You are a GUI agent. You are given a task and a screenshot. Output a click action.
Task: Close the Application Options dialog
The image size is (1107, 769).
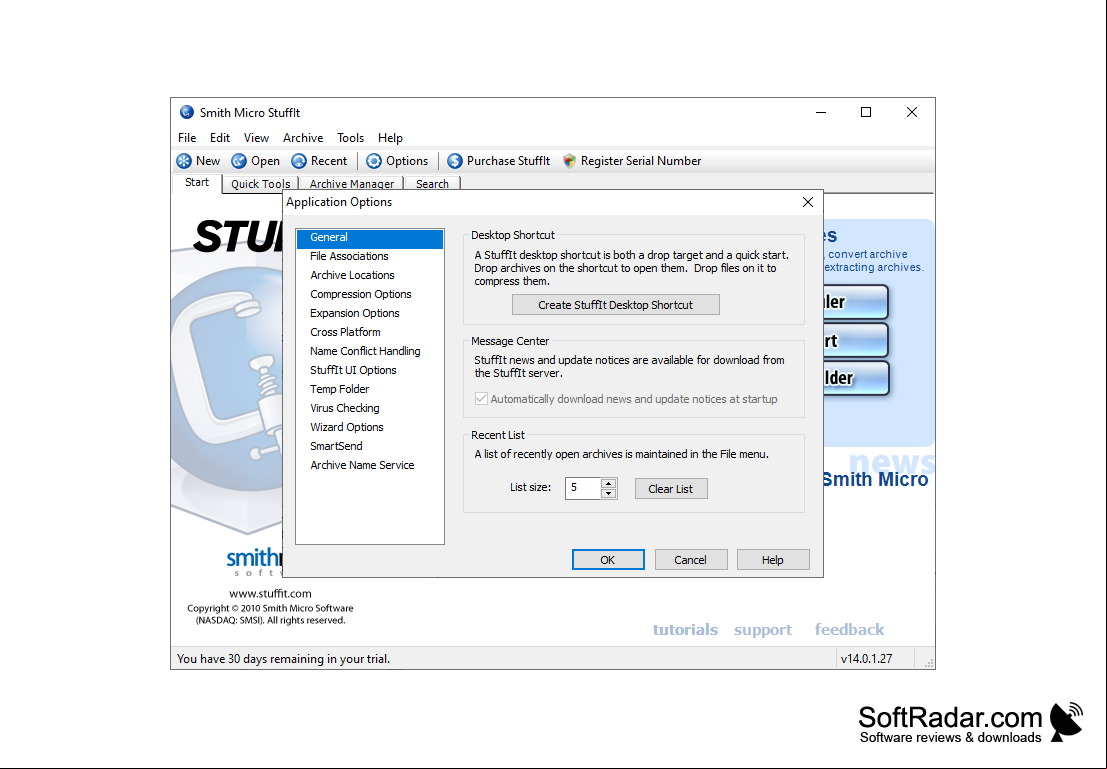pyautogui.click(x=808, y=203)
